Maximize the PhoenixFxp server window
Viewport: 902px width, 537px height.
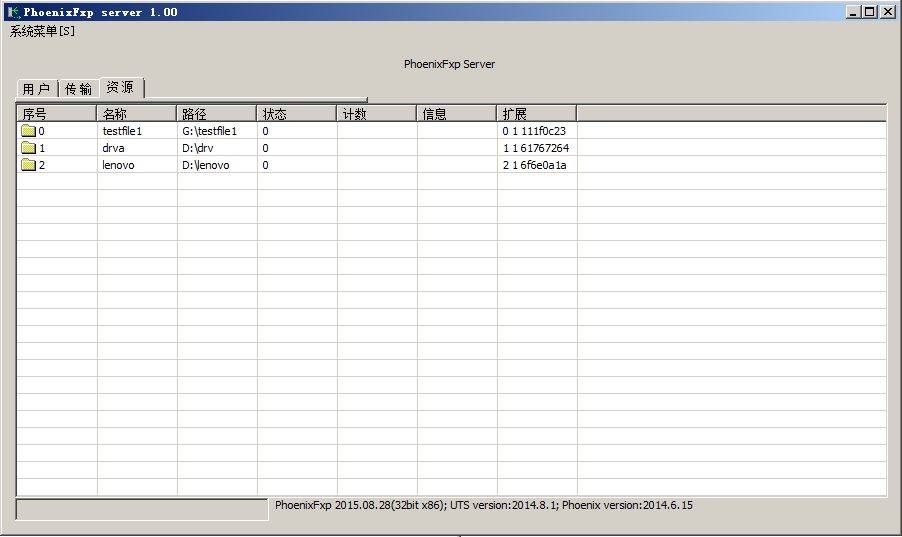click(x=870, y=12)
